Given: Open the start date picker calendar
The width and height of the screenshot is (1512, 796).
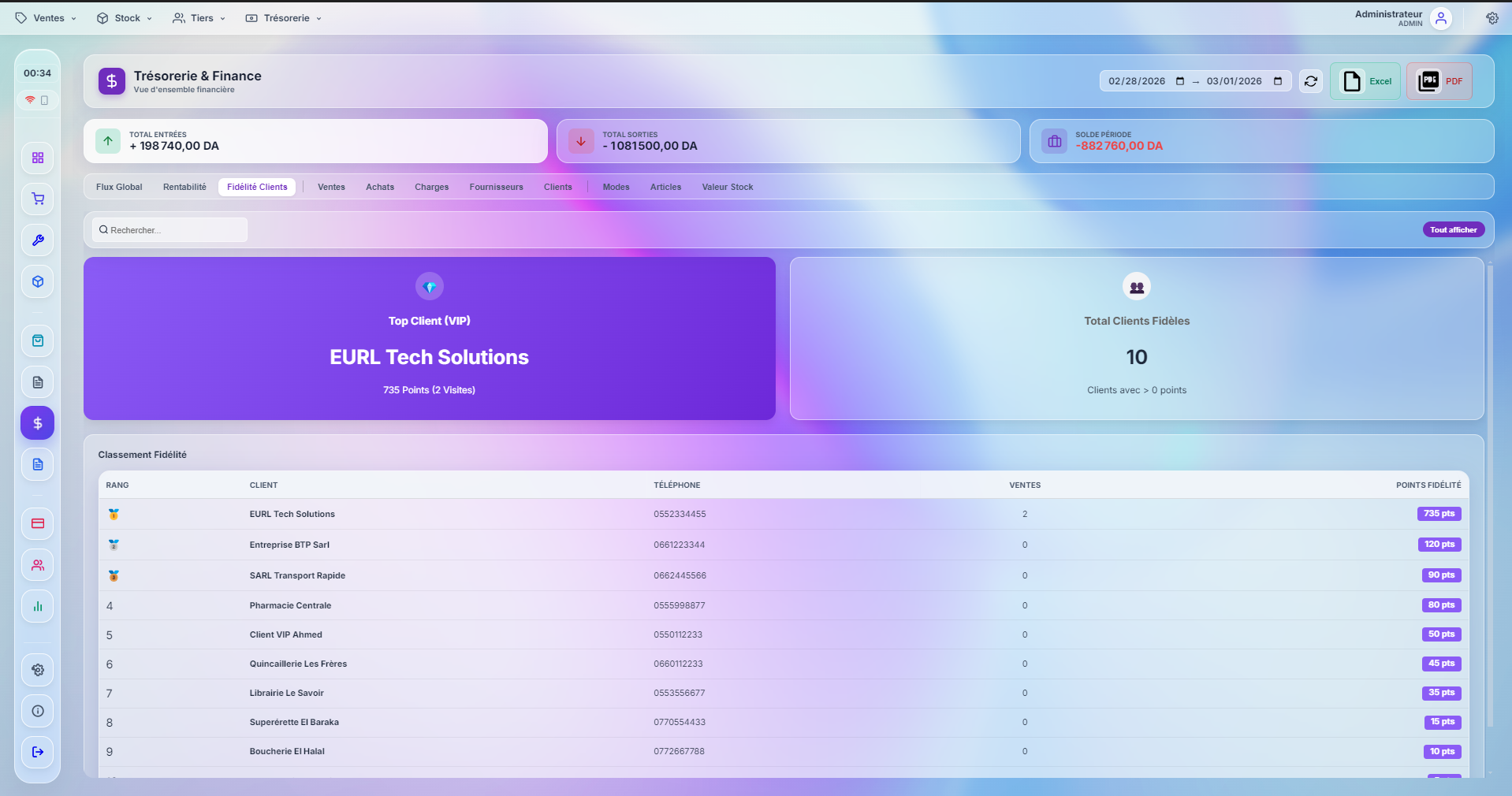Looking at the screenshot, I should coord(1179,80).
